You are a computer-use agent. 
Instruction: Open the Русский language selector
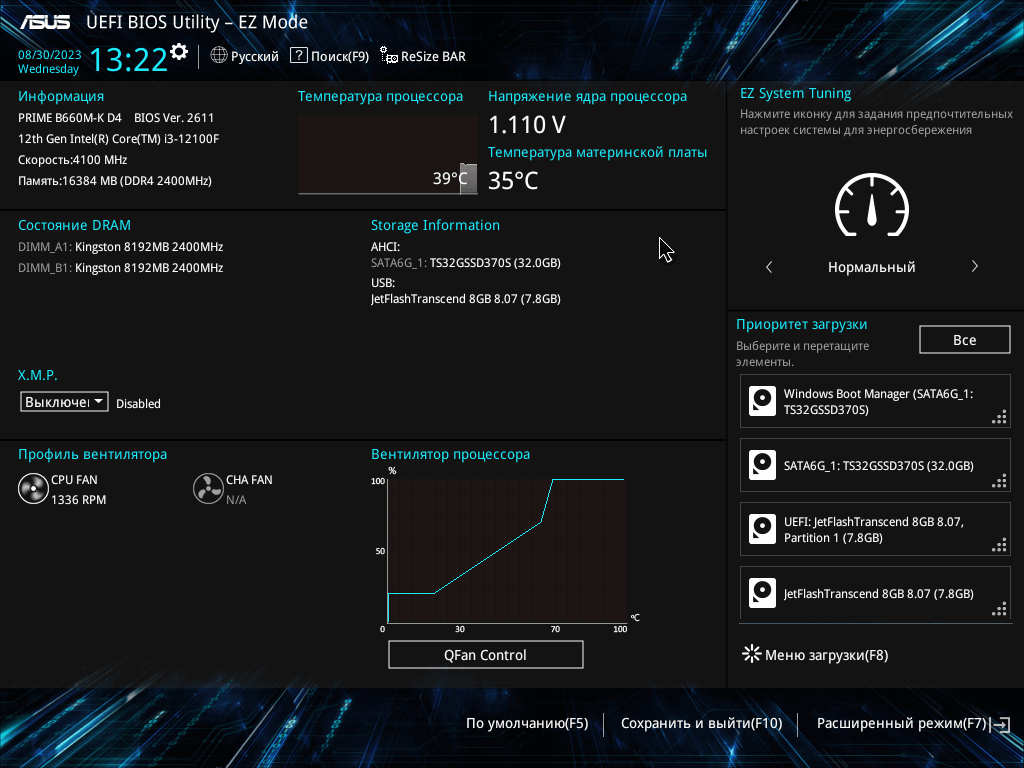point(244,56)
